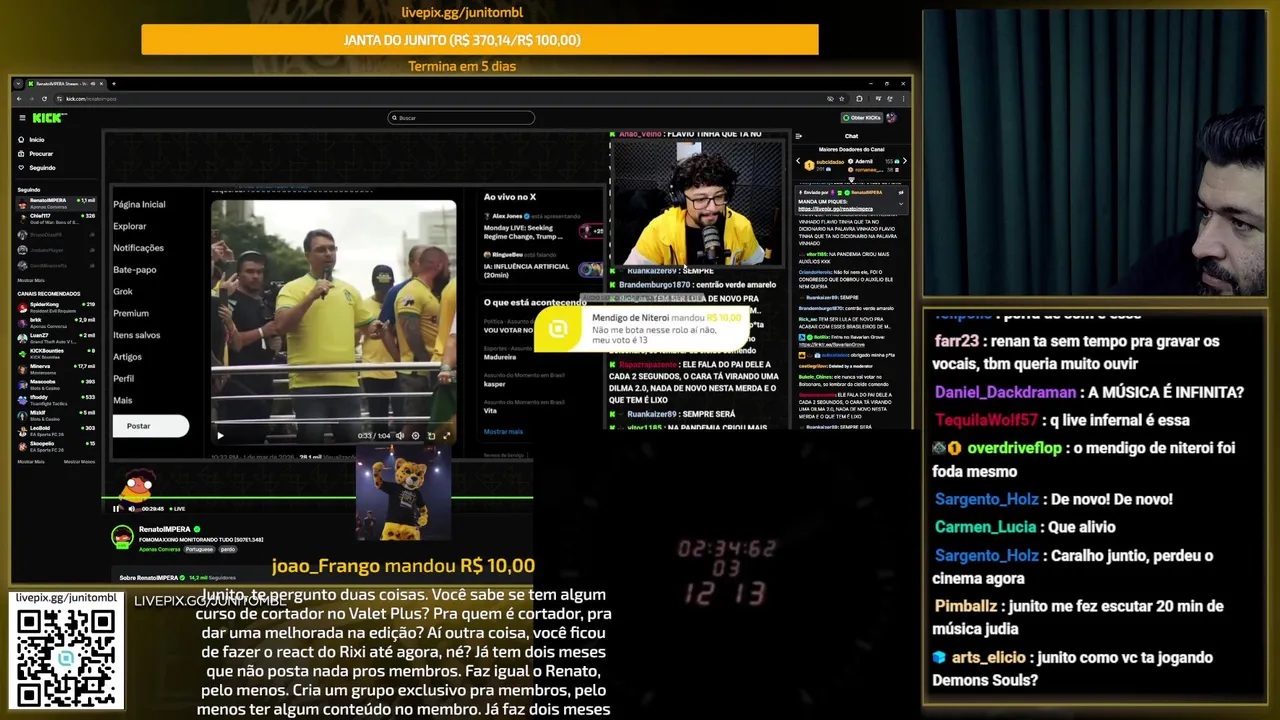Click Mostrar mais under trending topics
The image size is (1280, 720).
tap(503, 432)
